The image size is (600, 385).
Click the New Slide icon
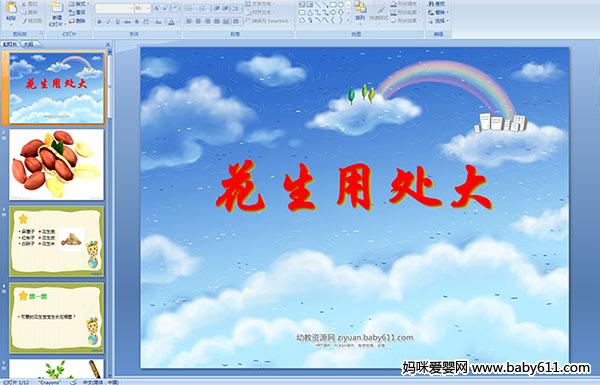click(57, 8)
